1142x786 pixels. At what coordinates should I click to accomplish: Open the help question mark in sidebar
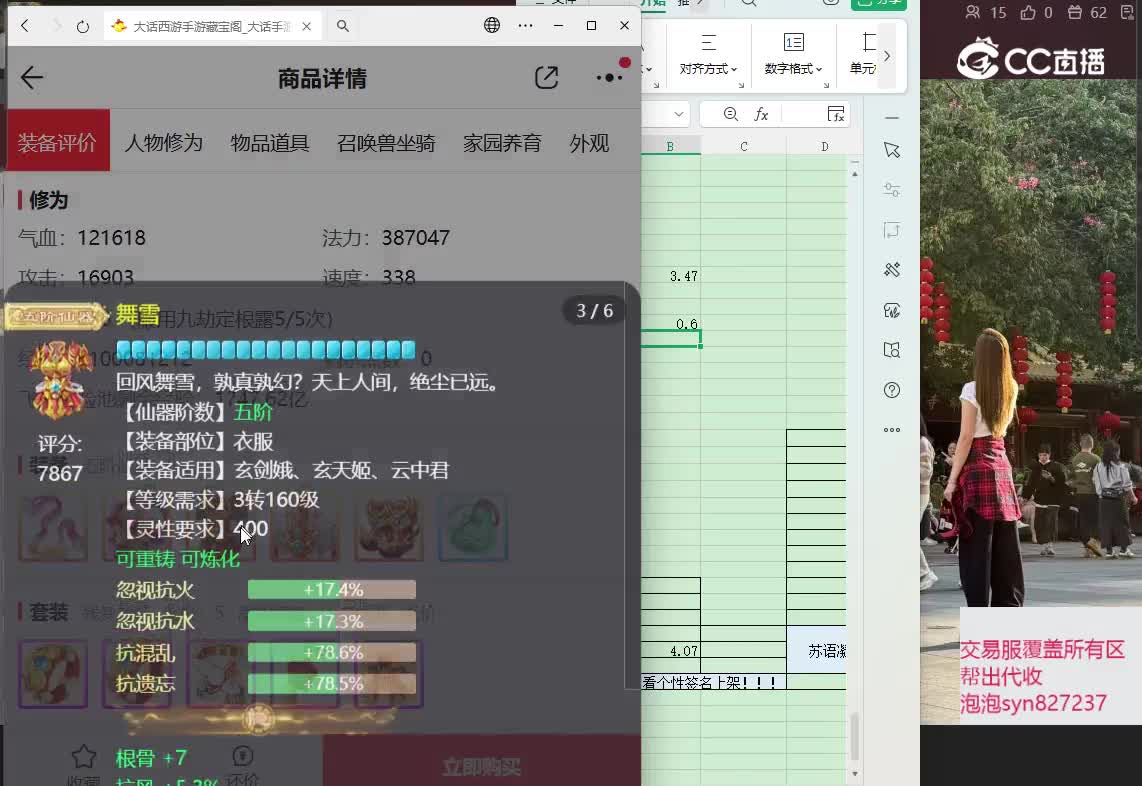coord(892,390)
